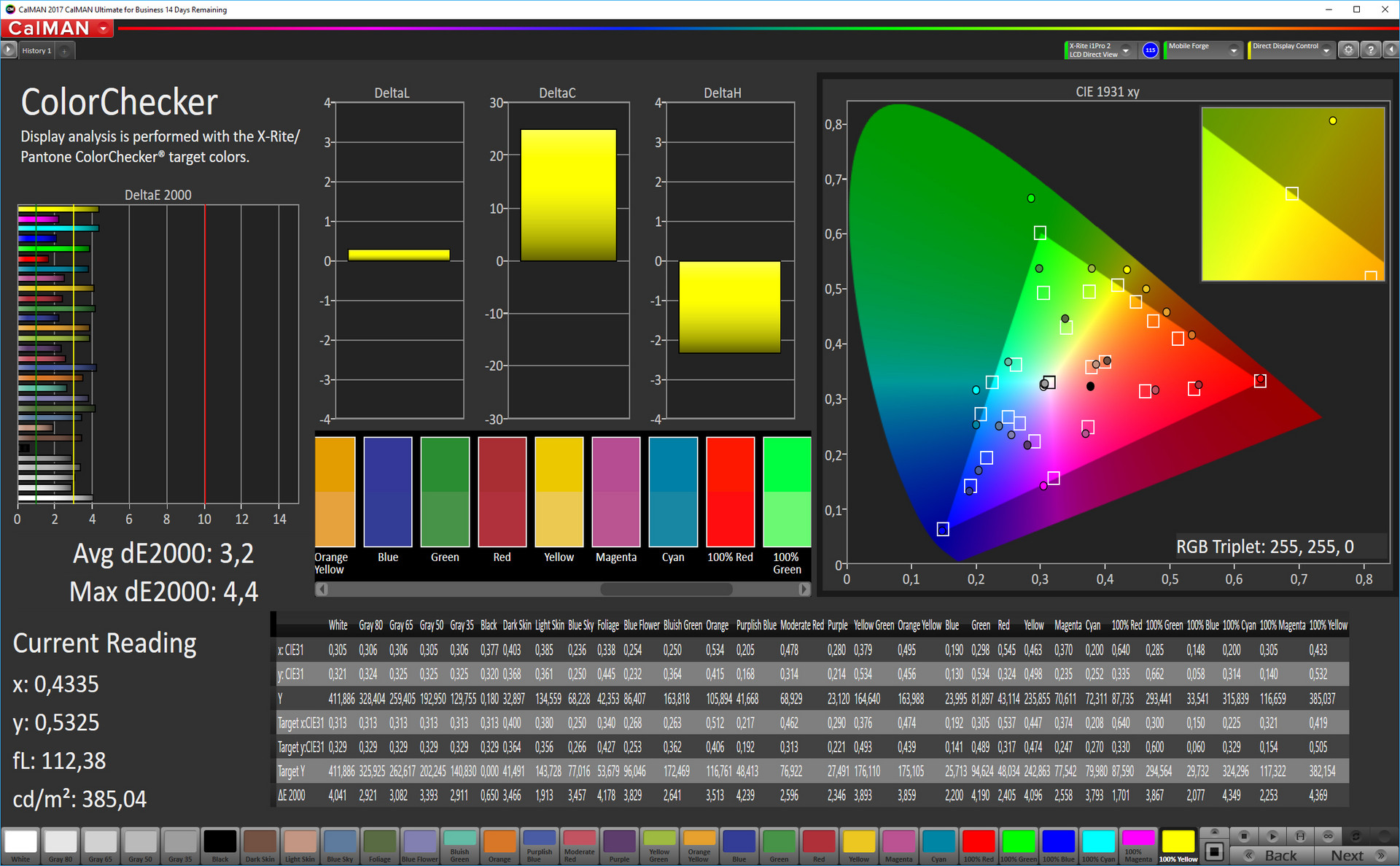The height and width of the screenshot is (866, 1400).
Task: Open the settings gear in the top toolbar
Action: (1348, 50)
